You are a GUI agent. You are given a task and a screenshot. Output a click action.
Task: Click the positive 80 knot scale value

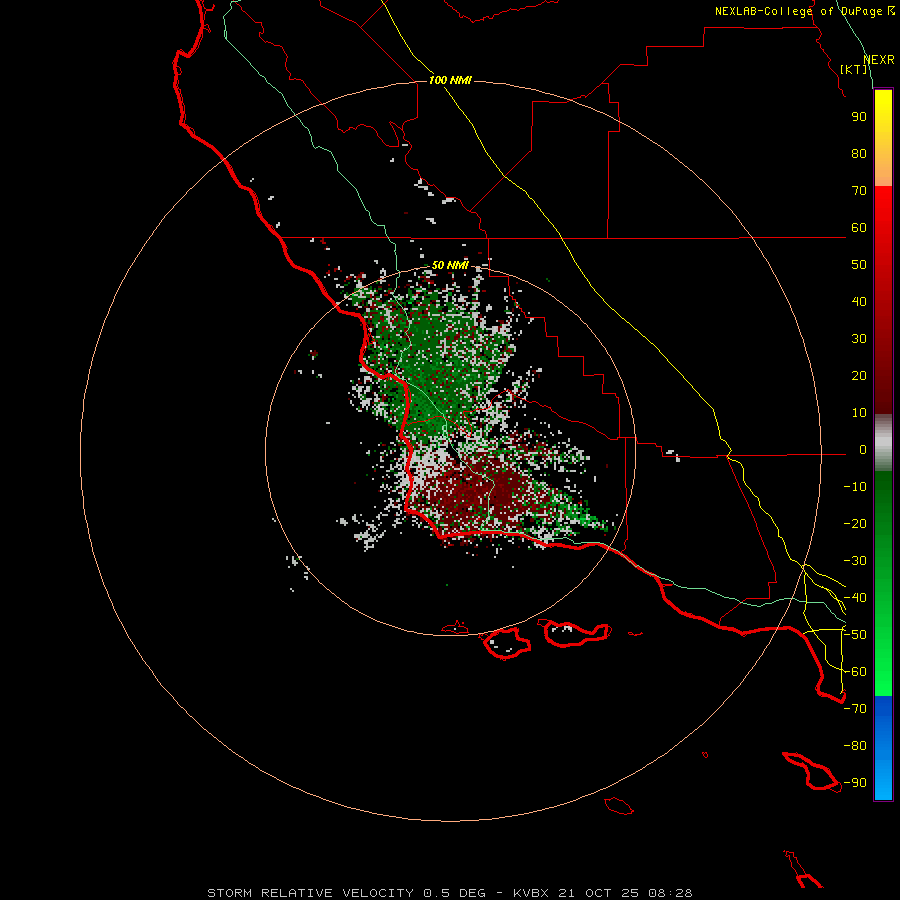[859, 154]
